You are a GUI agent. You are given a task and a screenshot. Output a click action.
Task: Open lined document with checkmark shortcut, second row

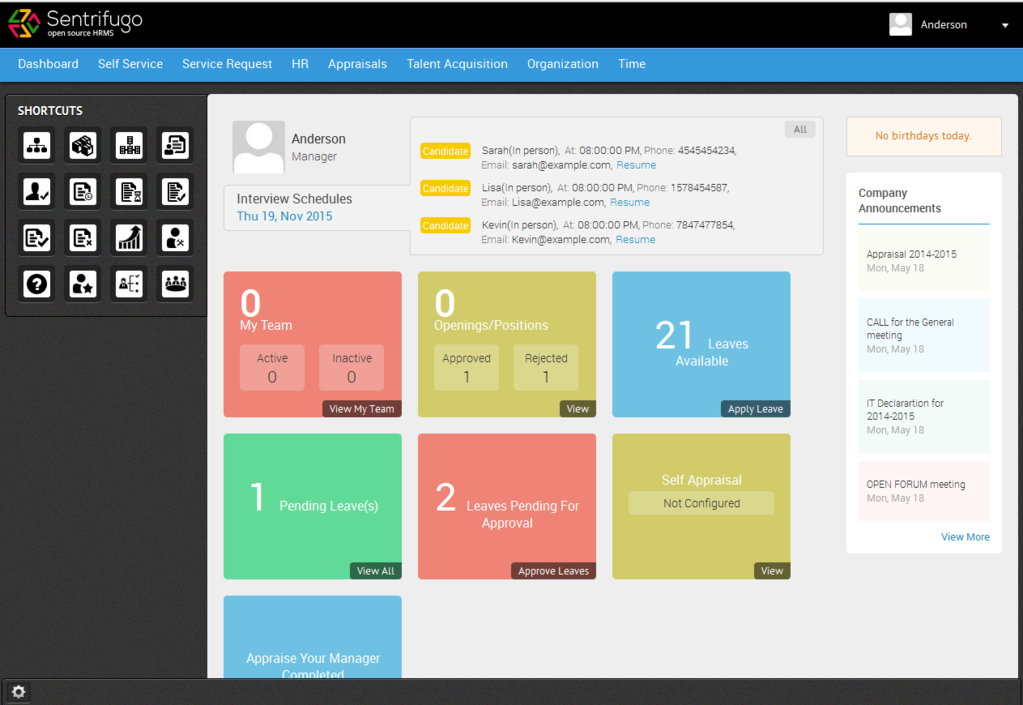pyautogui.click(x=176, y=192)
